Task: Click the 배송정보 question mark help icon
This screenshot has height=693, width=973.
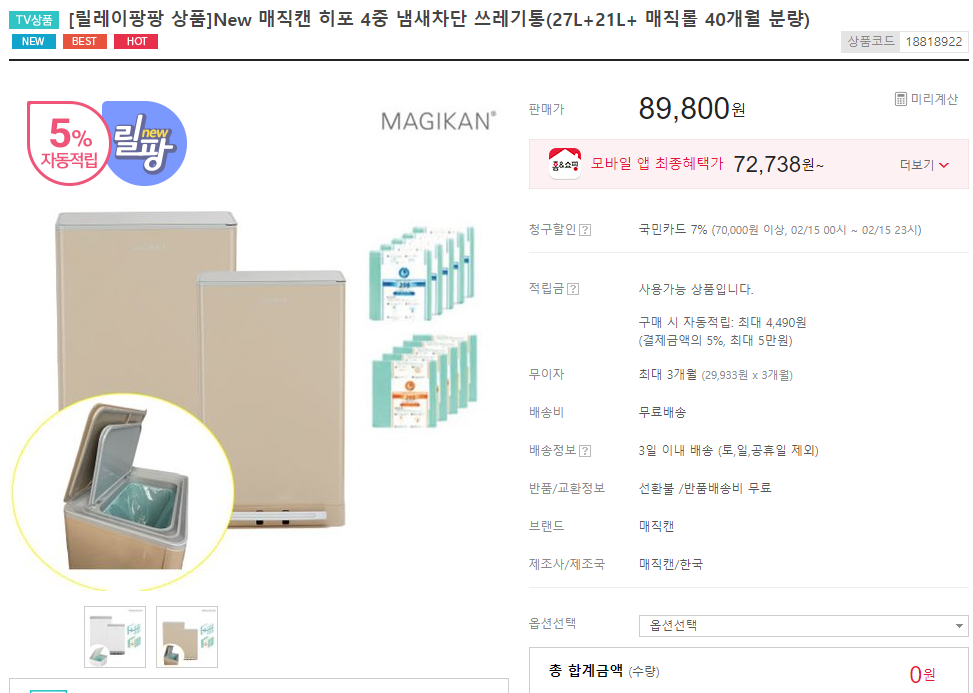Action: click(x=585, y=451)
